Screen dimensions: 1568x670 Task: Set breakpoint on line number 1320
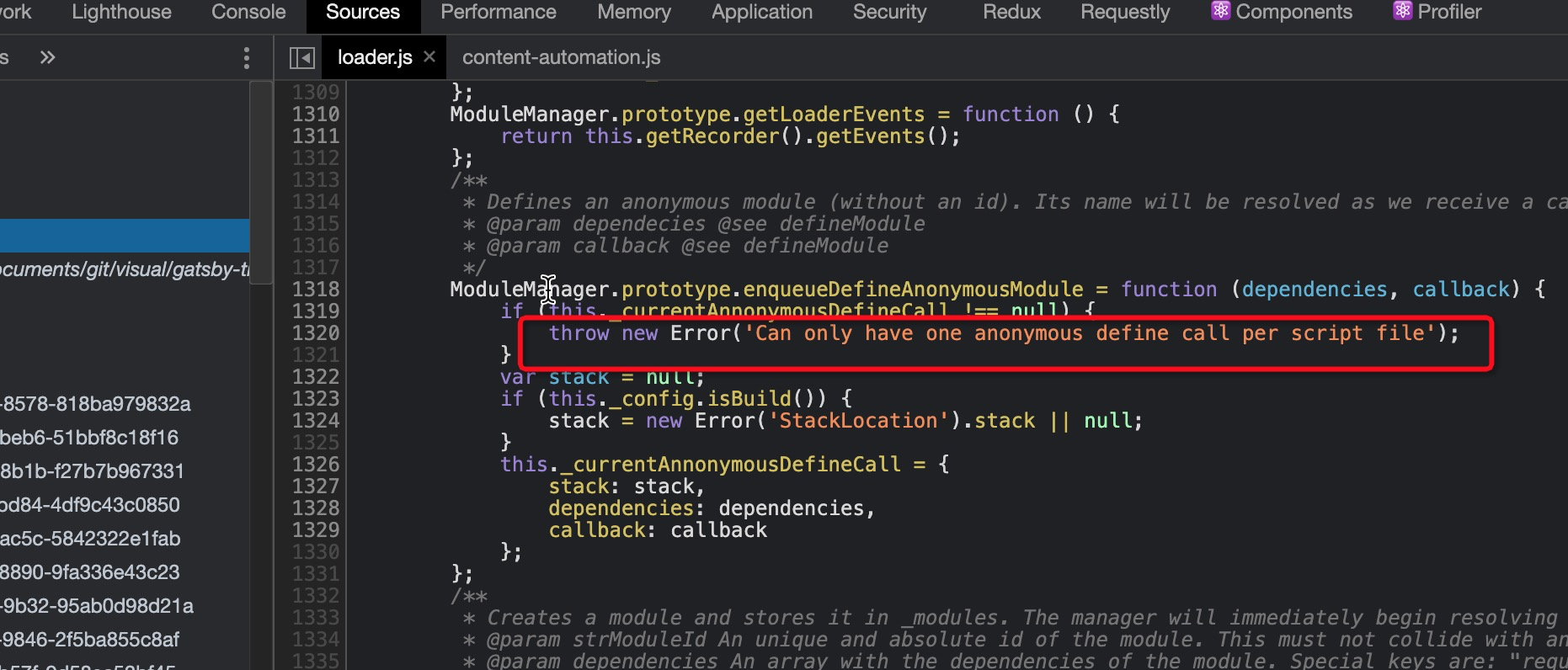click(x=316, y=332)
